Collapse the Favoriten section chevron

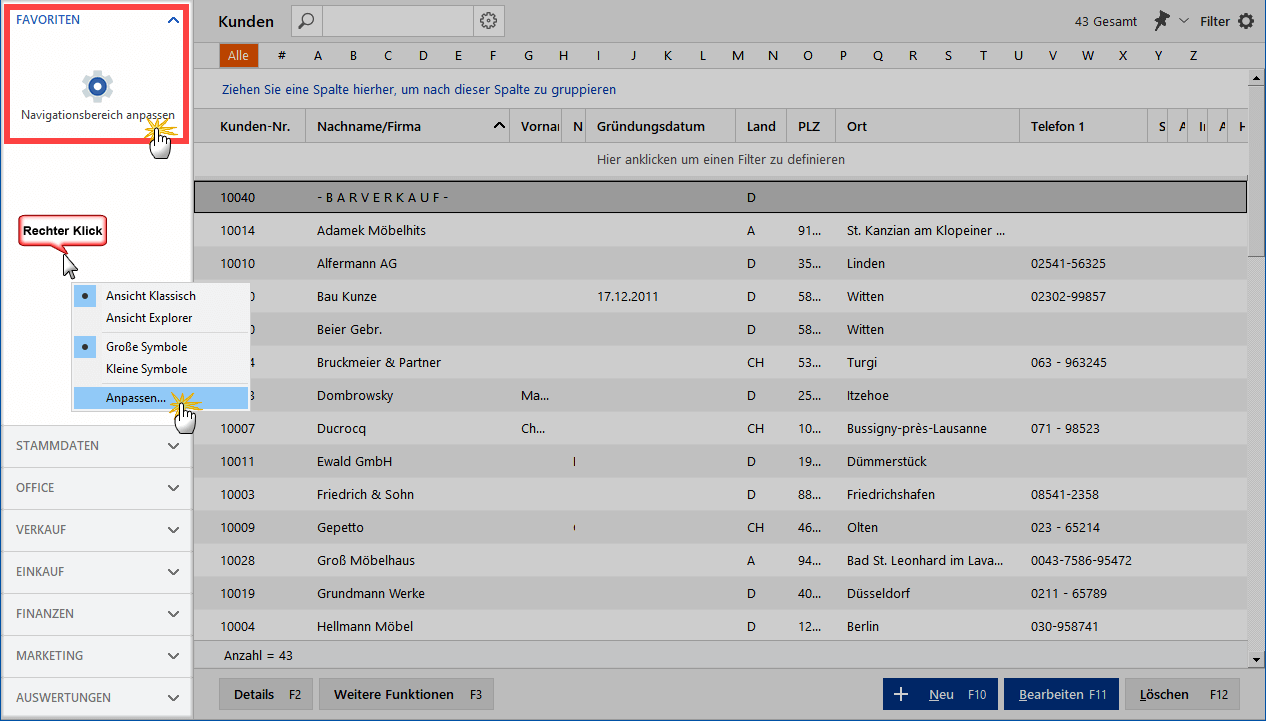pyautogui.click(x=173, y=20)
